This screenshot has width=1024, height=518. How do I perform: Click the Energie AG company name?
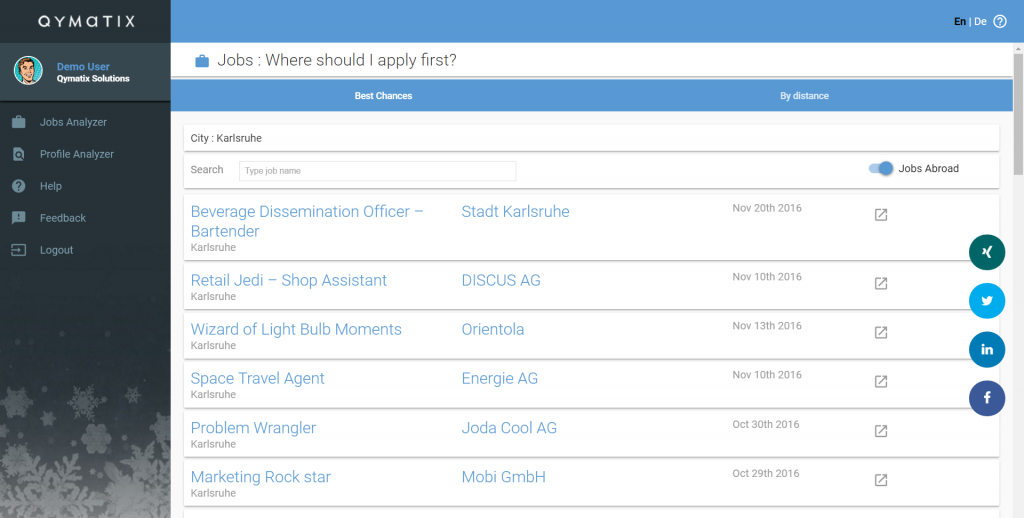(x=500, y=378)
